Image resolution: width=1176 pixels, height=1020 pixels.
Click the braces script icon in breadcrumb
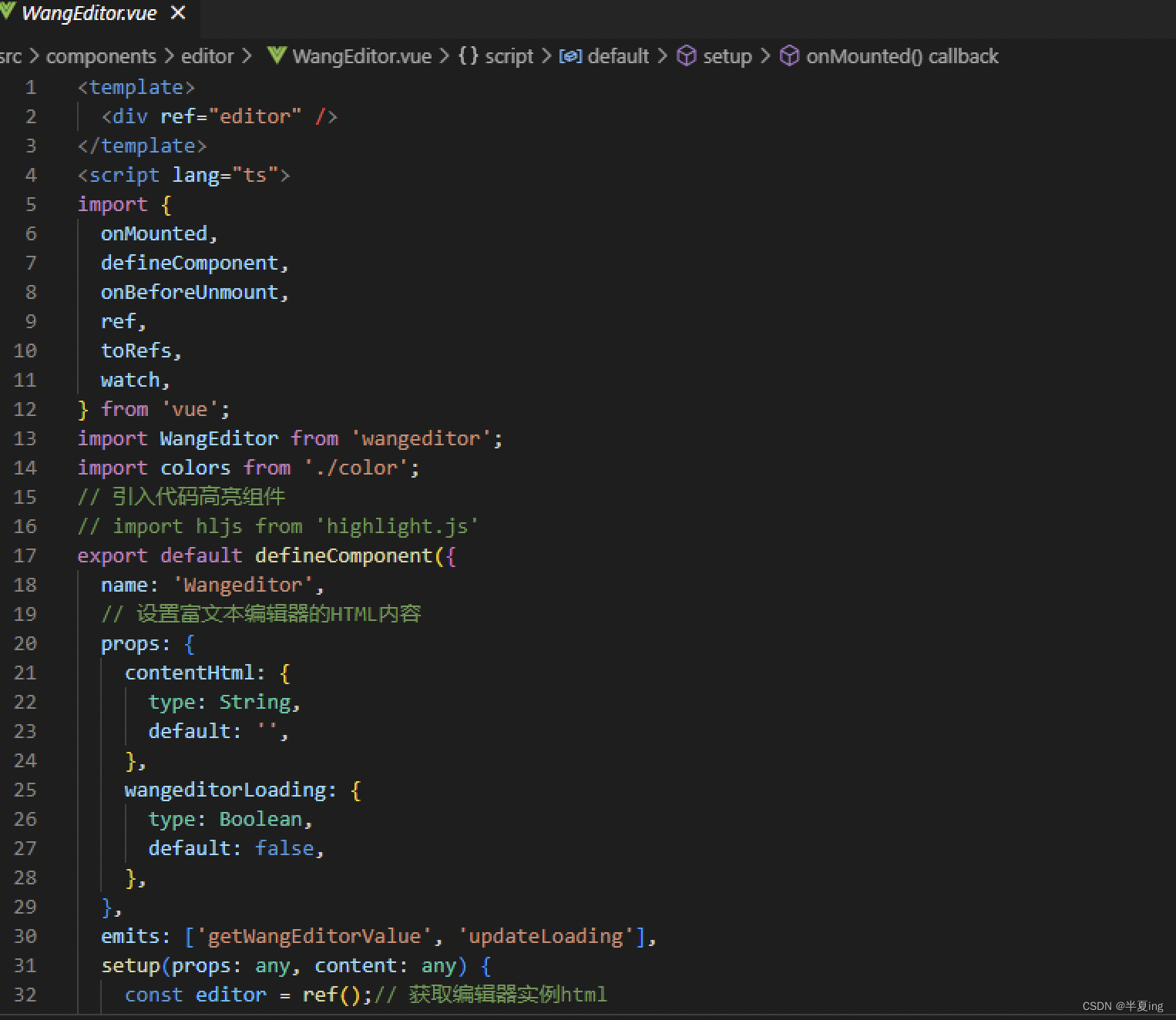(x=468, y=55)
